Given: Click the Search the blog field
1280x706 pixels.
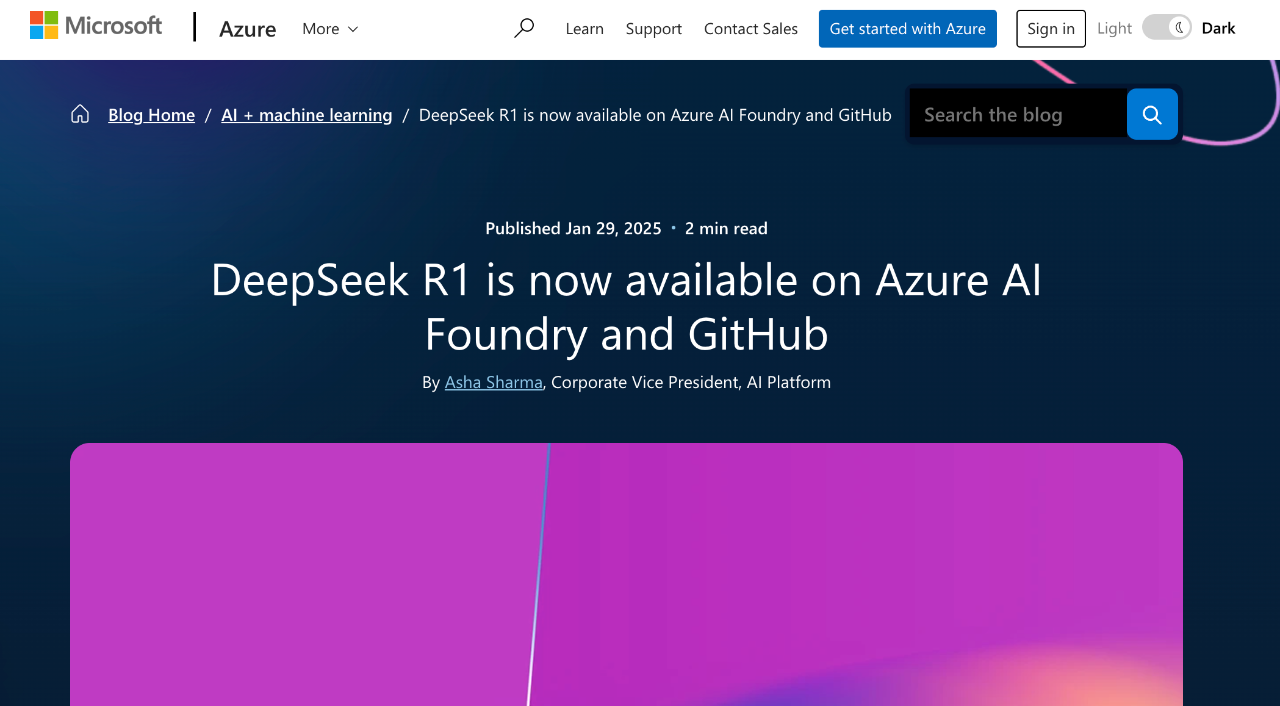Looking at the screenshot, I should point(1017,114).
